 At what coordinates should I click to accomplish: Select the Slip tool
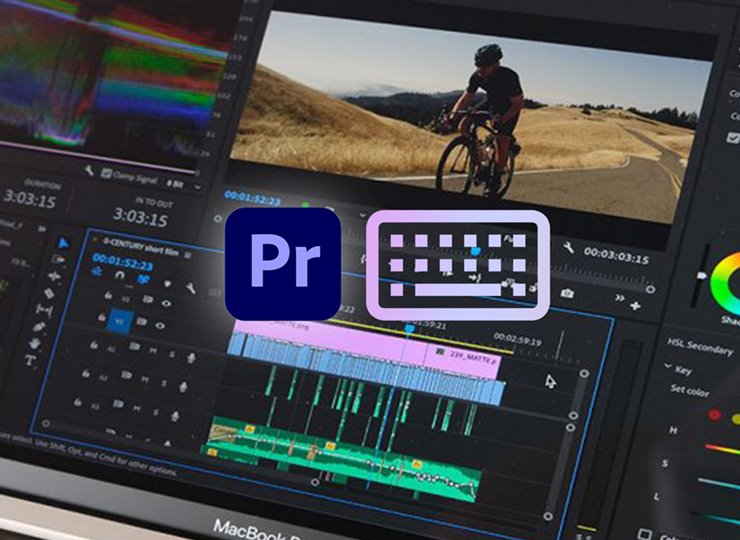point(44,310)
